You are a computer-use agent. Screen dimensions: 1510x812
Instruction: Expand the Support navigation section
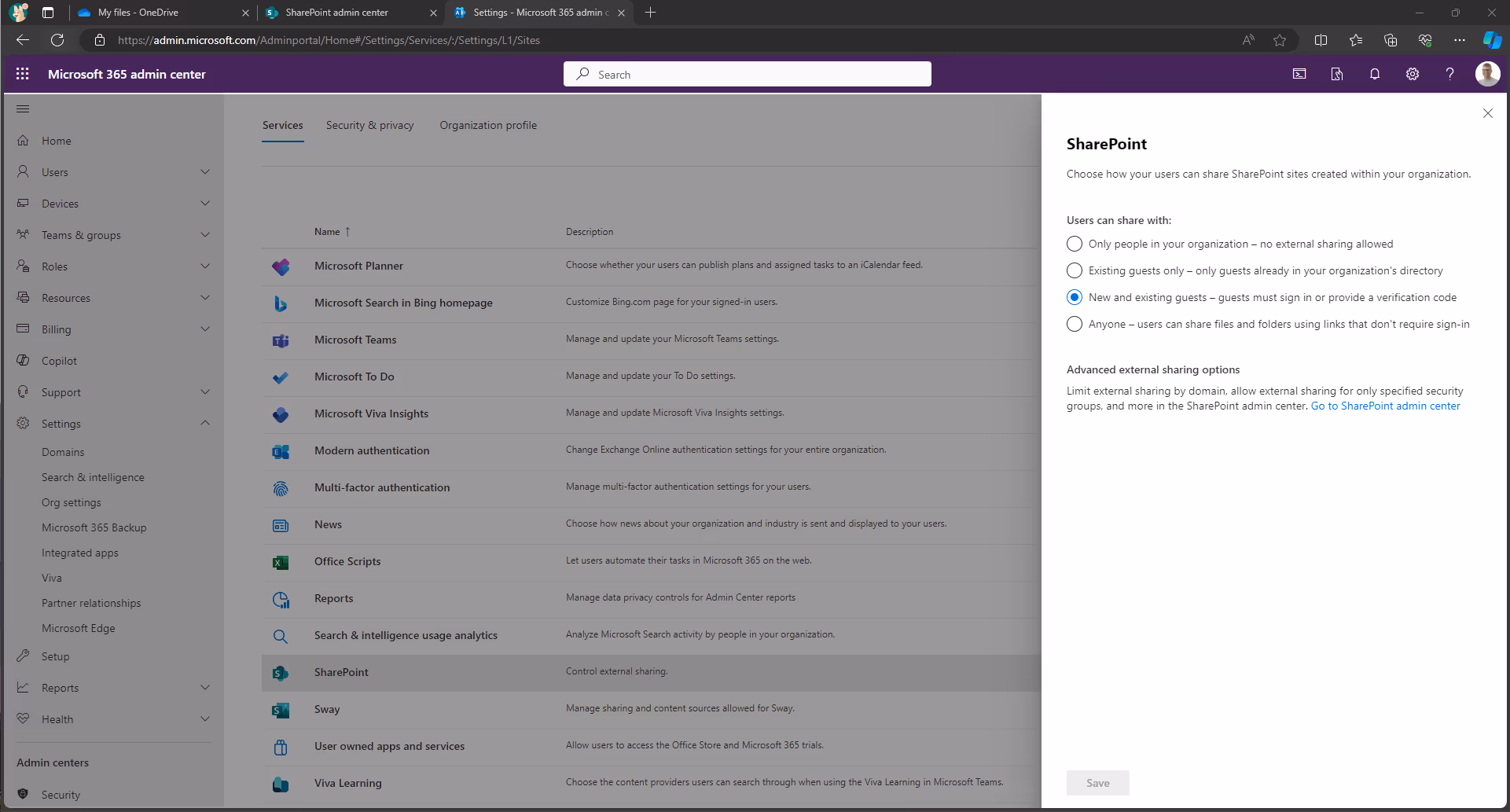(x=205, y=391)
